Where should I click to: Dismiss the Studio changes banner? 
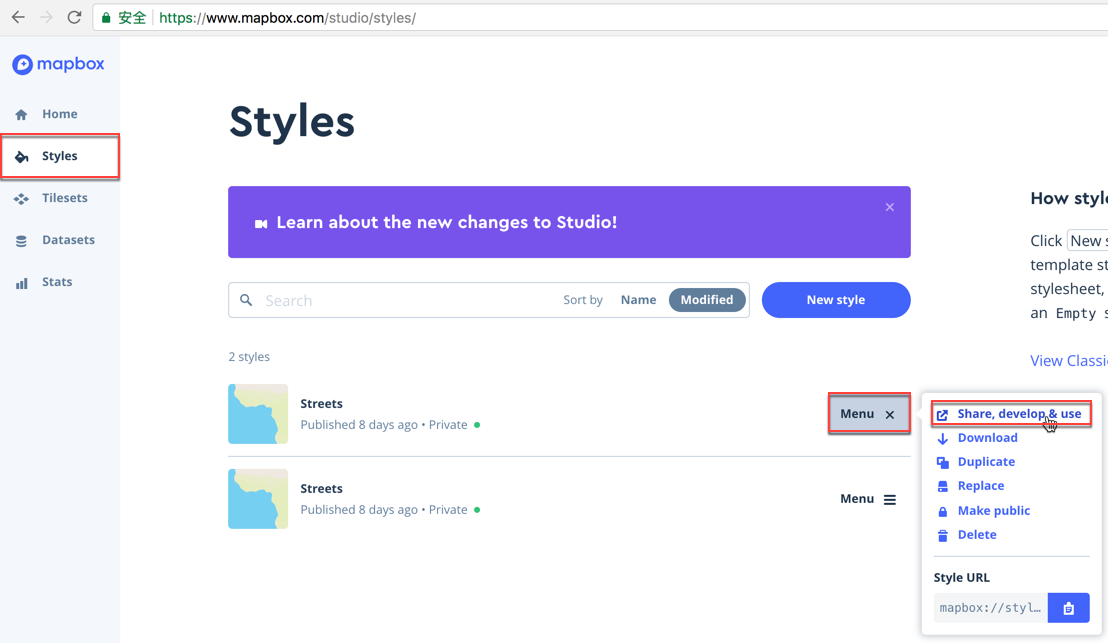(890, 207)
